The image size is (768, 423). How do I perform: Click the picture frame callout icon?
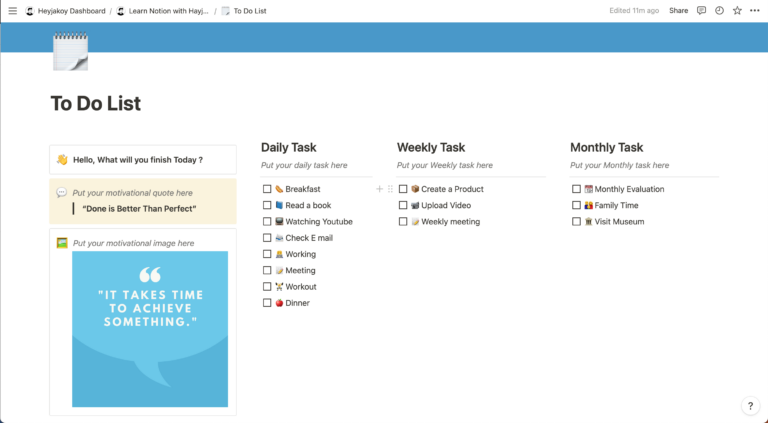62,243
